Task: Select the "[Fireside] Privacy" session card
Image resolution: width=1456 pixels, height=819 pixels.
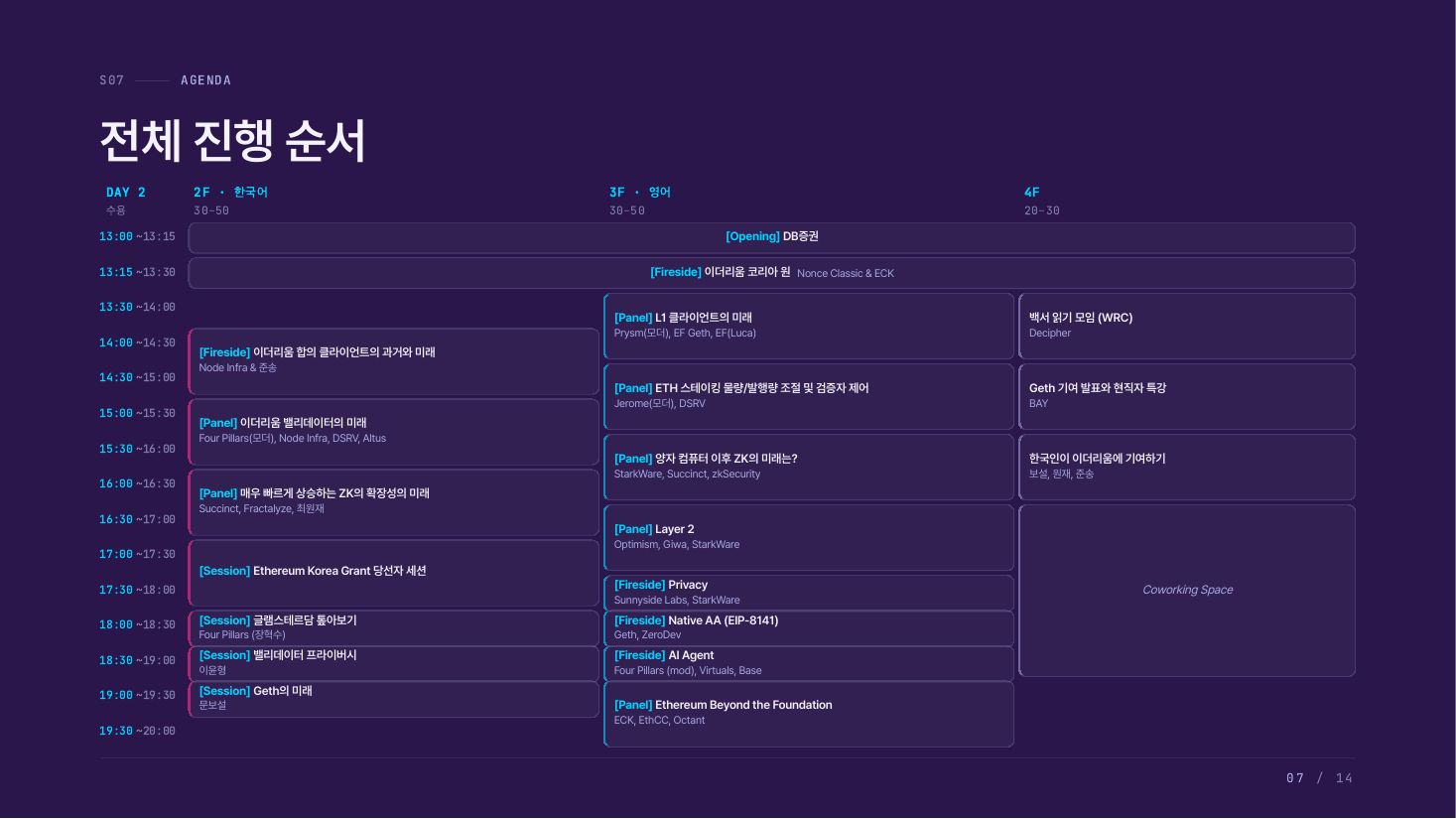Action: click(809, 593)
